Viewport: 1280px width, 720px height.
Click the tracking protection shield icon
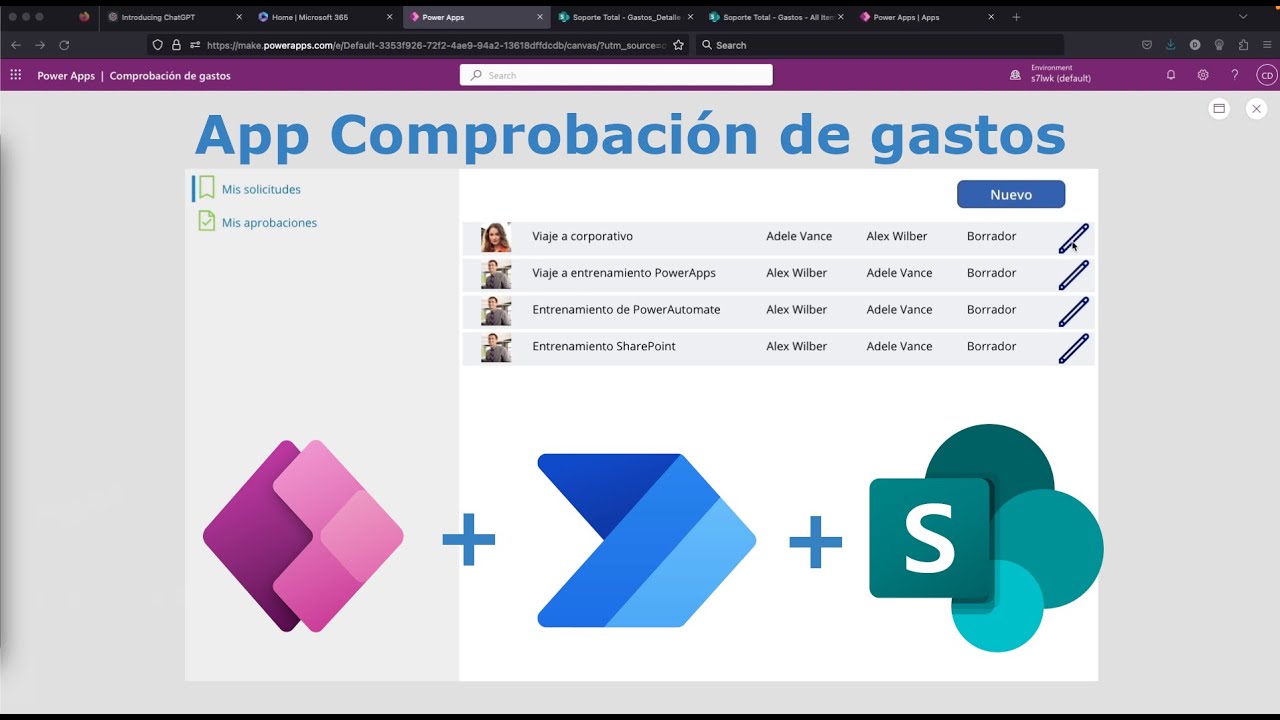pos(158,45)
